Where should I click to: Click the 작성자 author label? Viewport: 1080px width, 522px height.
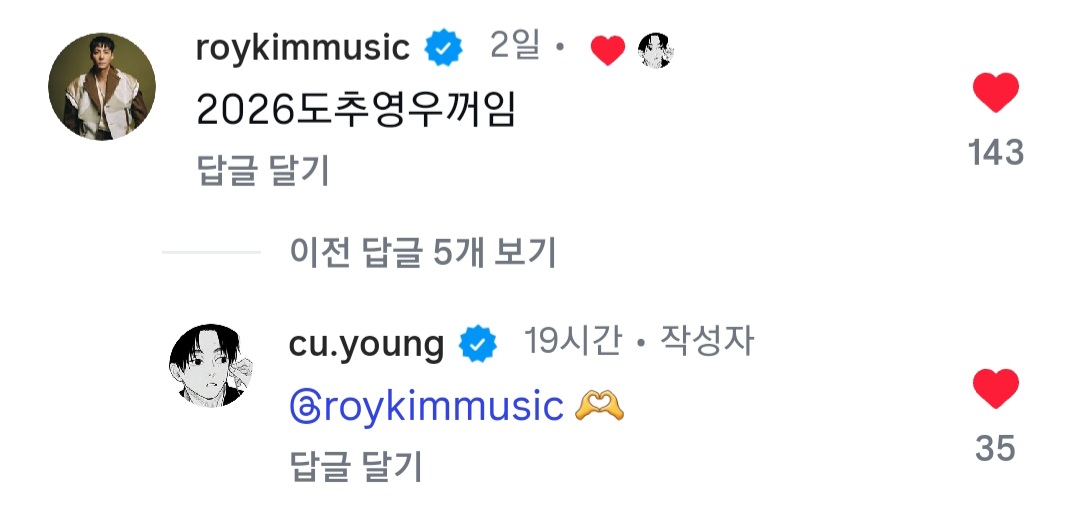(x=707, y=340)
